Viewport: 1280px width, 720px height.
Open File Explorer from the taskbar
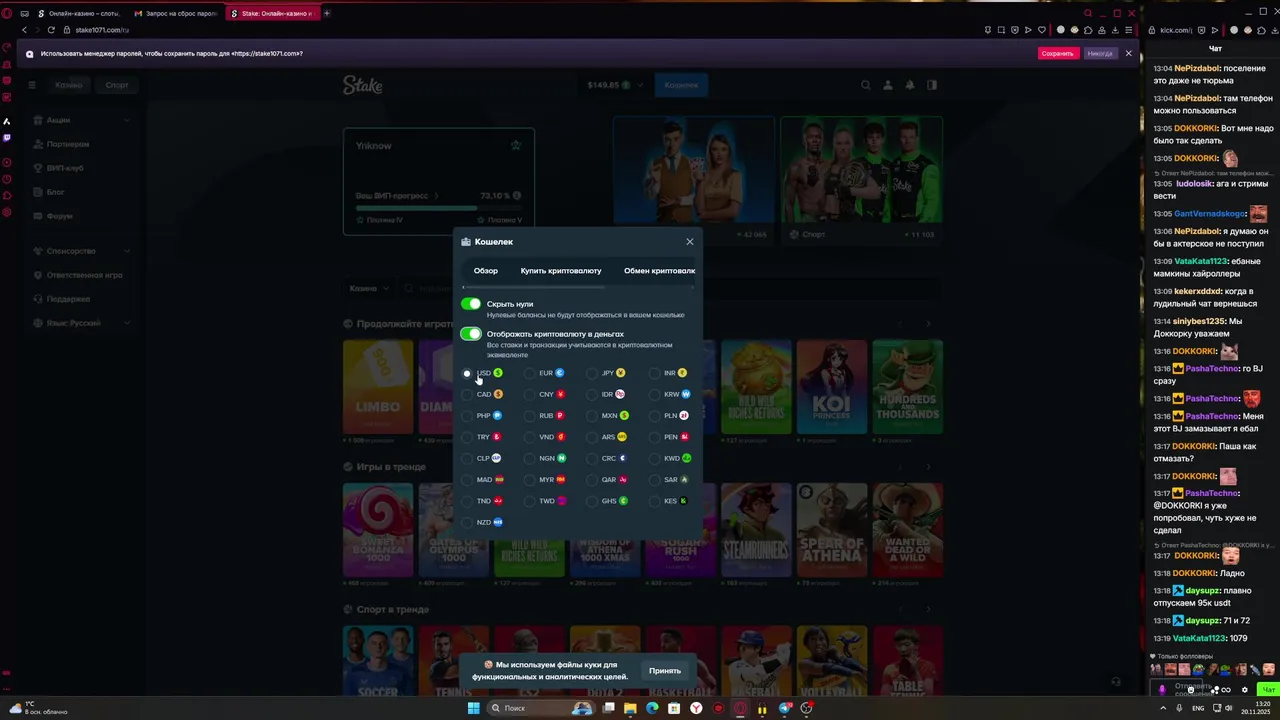pyautogui.click(x=630, y=708)
